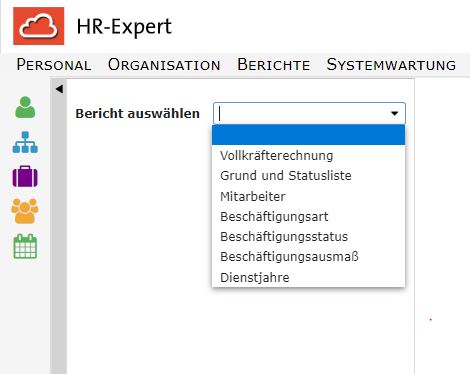Choose Grund und Statusliste report
Viewport: 470px width, 374px height.
point(308,176)
